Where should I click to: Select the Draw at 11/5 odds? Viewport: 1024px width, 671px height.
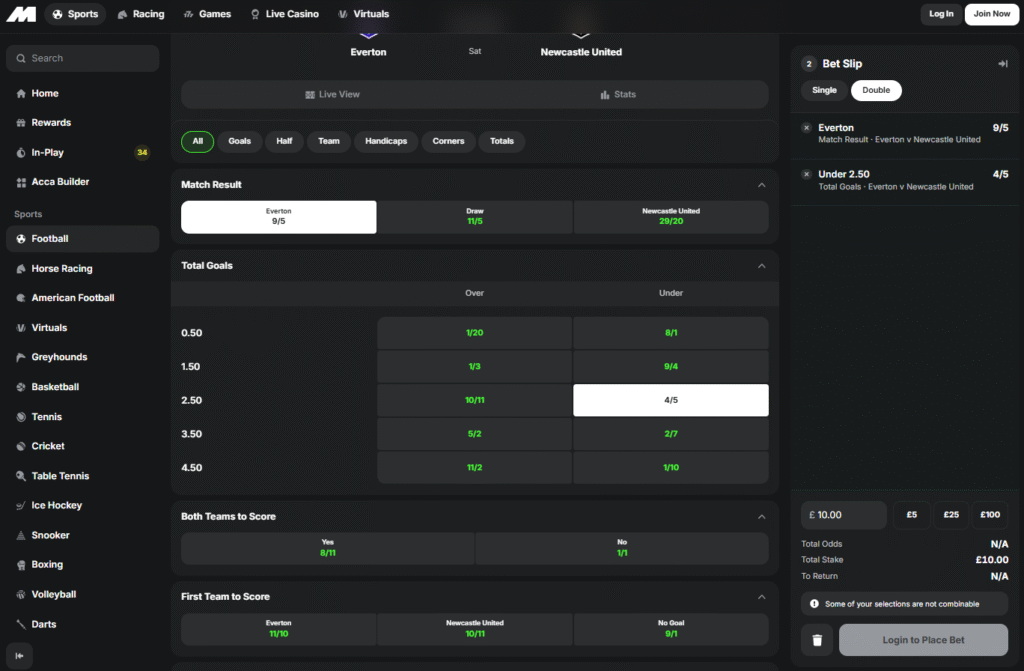(x=474, y=217)
